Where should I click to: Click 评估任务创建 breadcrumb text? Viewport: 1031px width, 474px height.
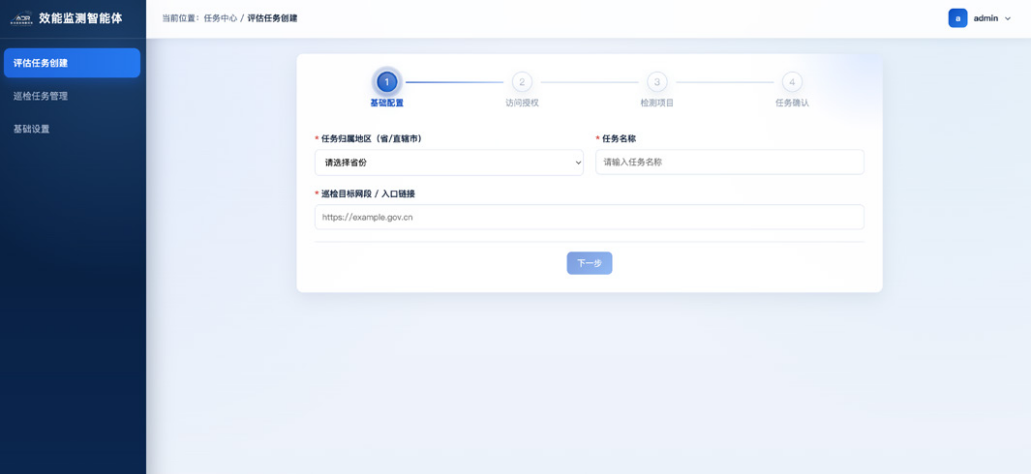tap(272, 18)
